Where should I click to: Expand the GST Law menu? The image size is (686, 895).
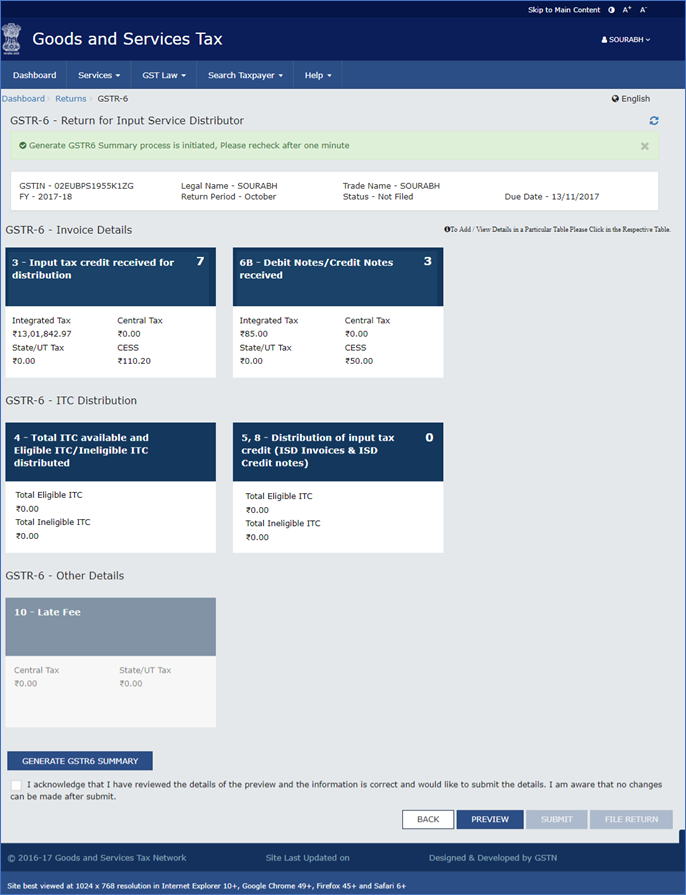pos(164,75)
